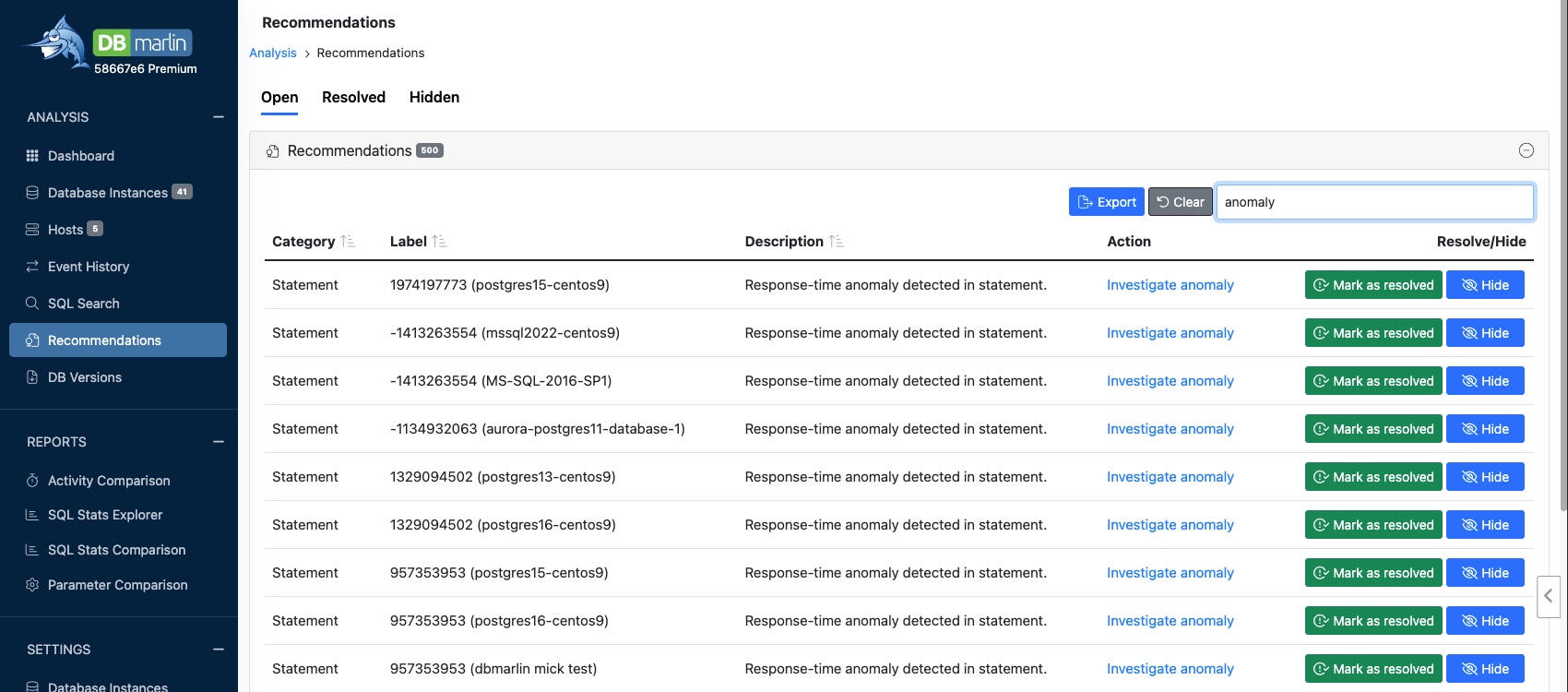Investigate anomaly for 1974197773 postgres15-centos9
The width and height of the screenshot is (1568, 692).
pos(1170,285)
